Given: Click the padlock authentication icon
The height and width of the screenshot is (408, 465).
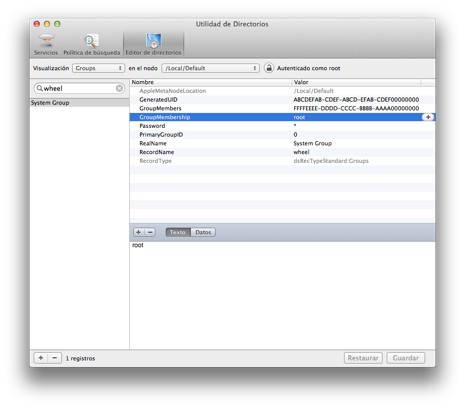Looking at the screenshot, I should (x=269, y=68).
